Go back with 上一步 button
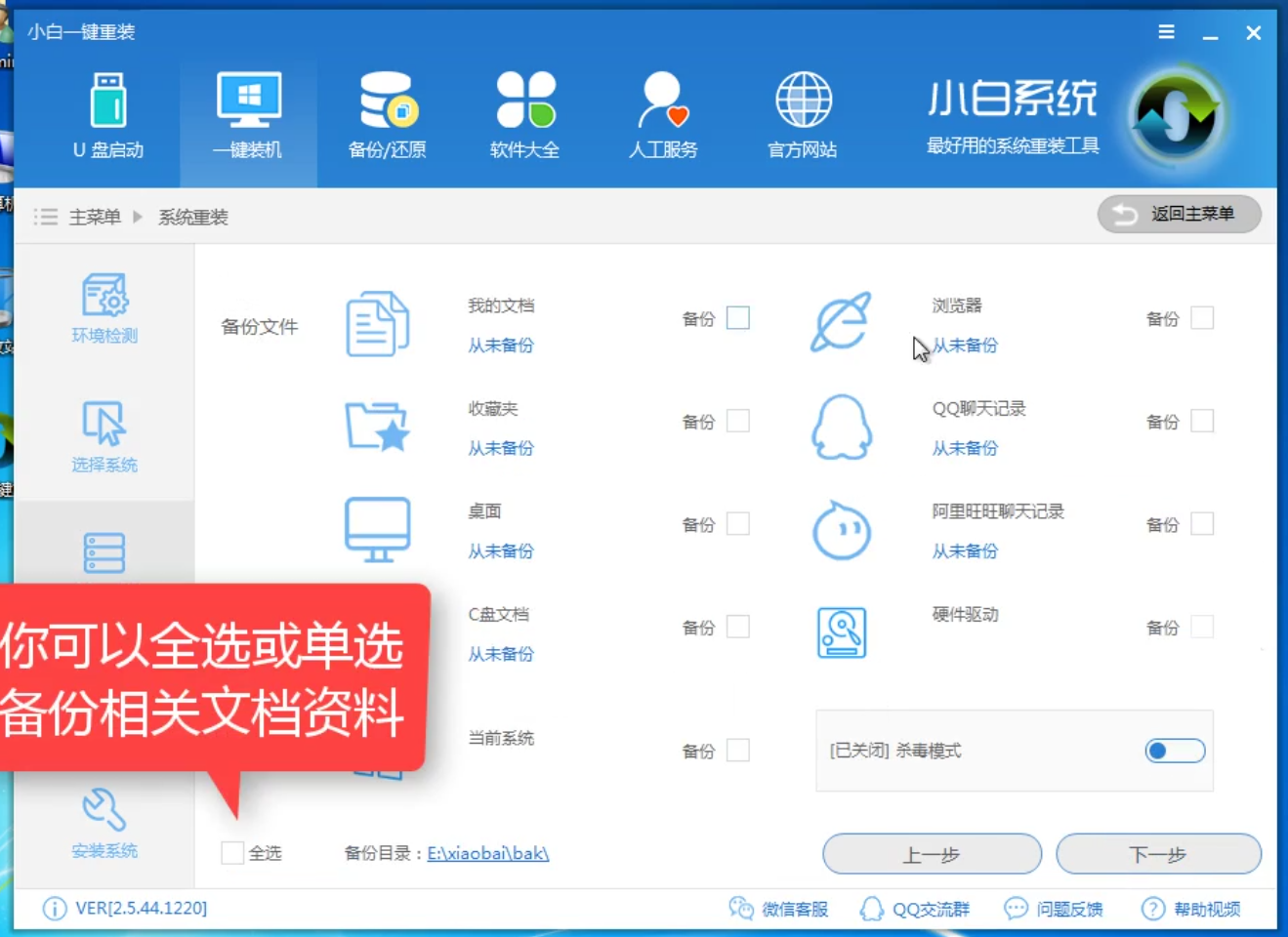 (x=933, y=854)
